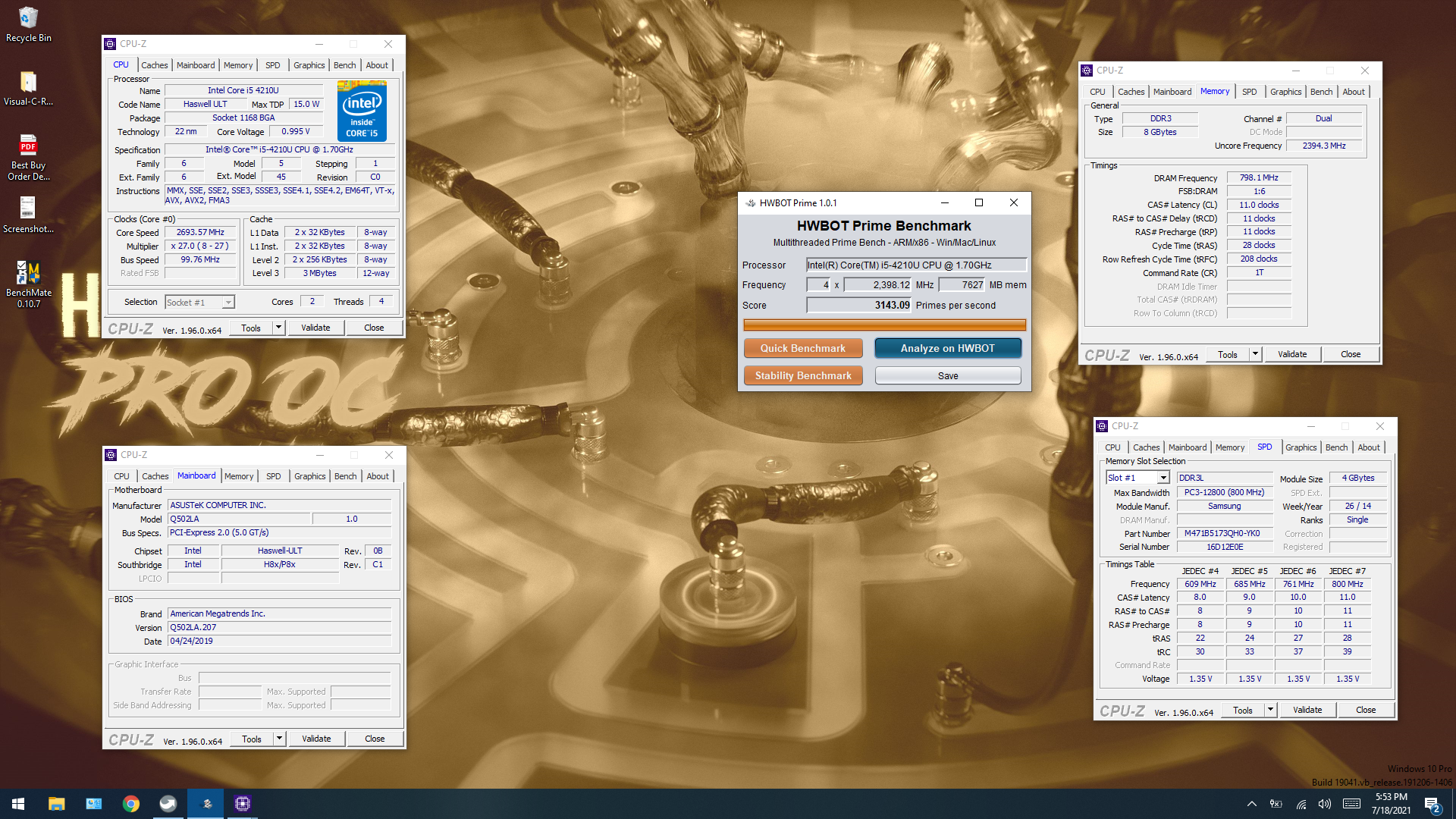The image size is (1456, 819).
Task: Expand Tools dropdown arrow in SPD window
Action: pyautogui.click(x=1271, y=710)
